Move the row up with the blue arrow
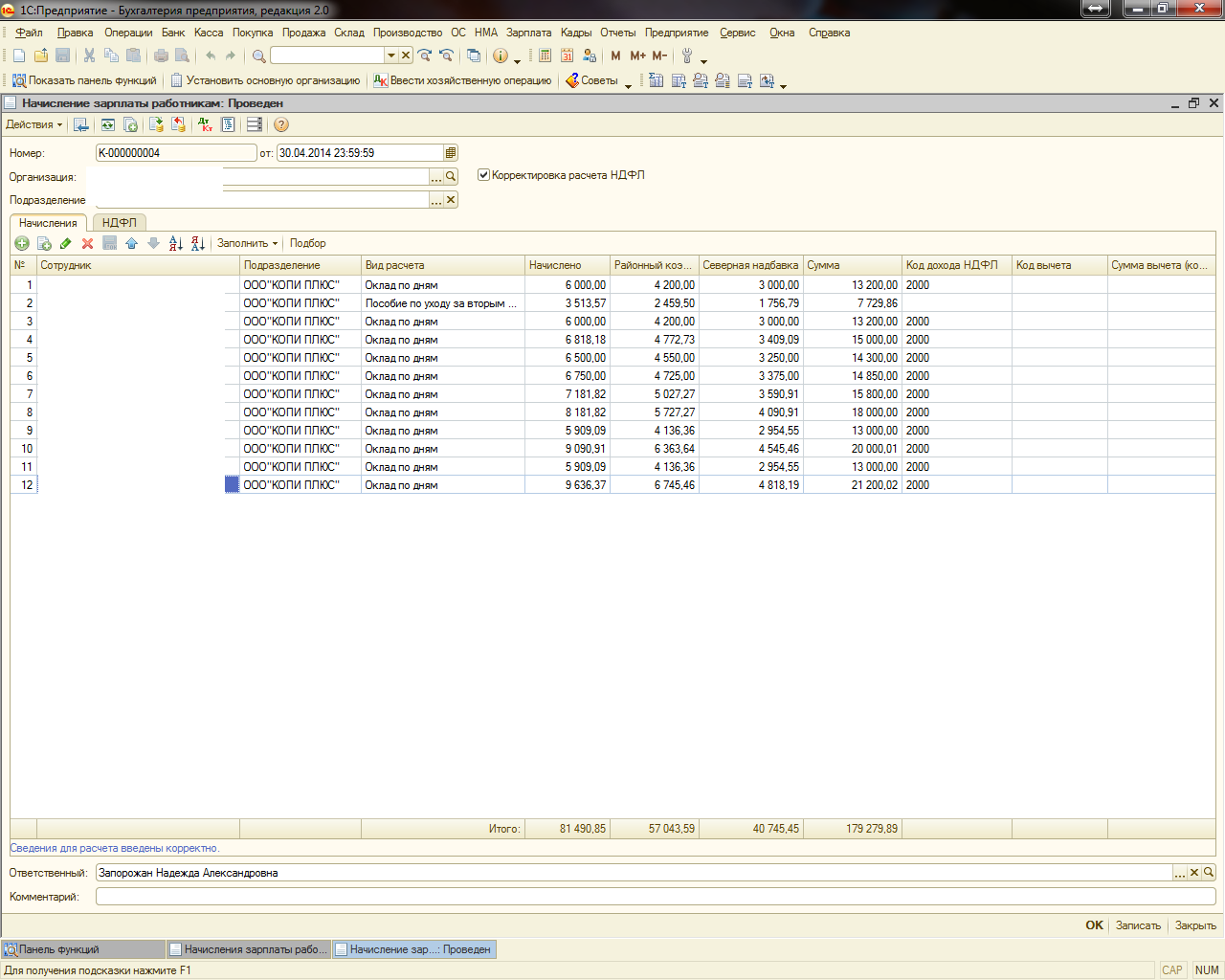Image resolution: width=1225 pixels, height=980 pixels. coord(132,244)
